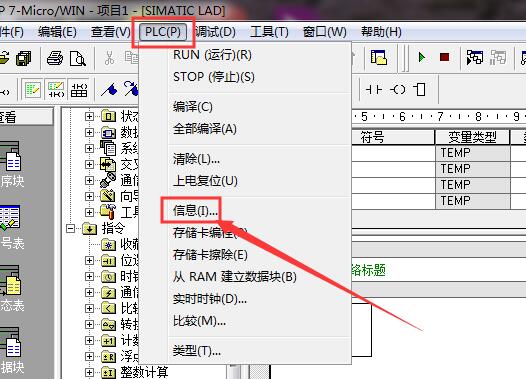Select 上电复位(U) menu entry
This screenshot has width=526, height=379.
[x=205, y=181]
